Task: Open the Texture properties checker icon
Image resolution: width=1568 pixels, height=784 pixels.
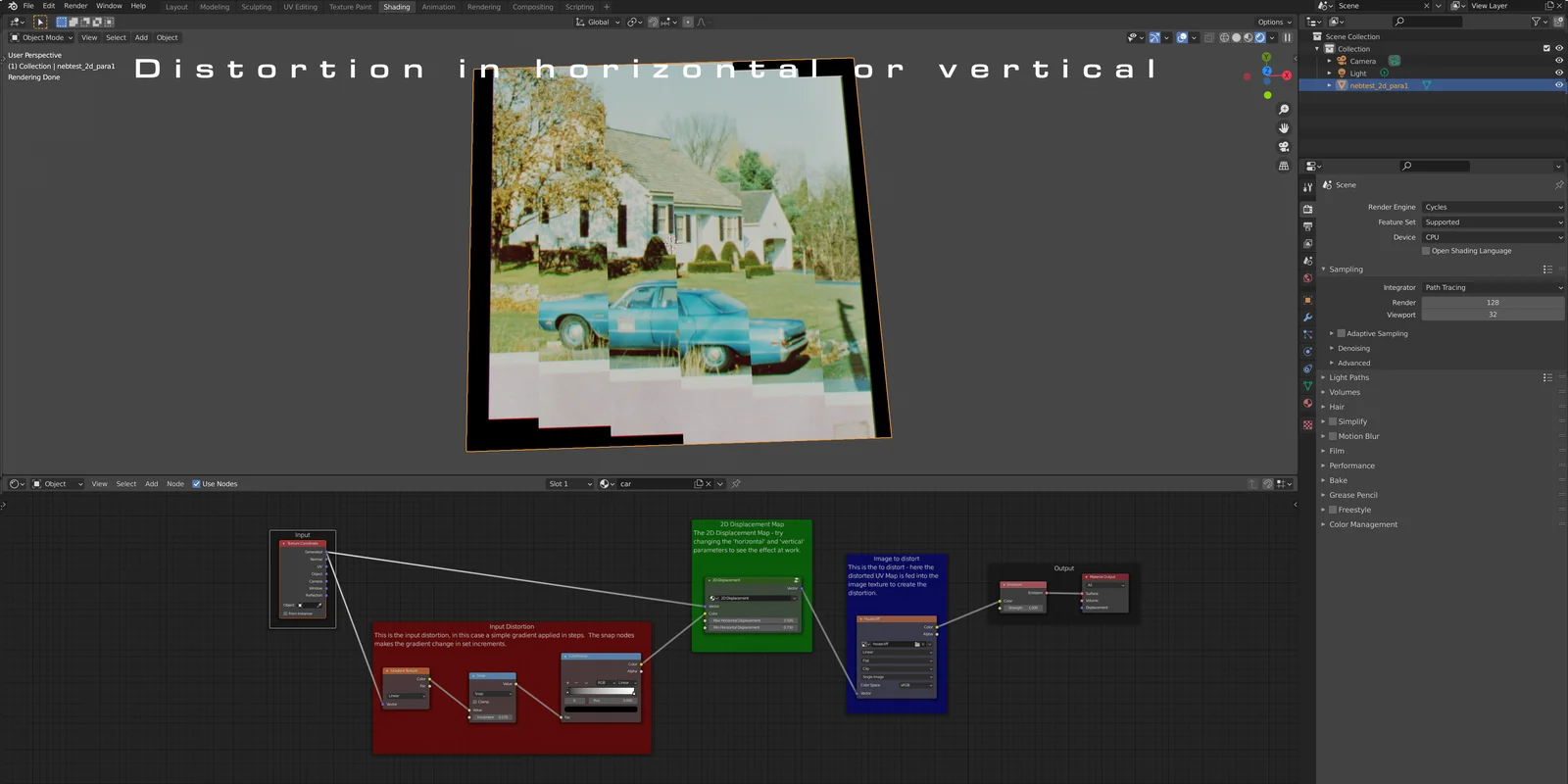Action: click(1307, 425)
